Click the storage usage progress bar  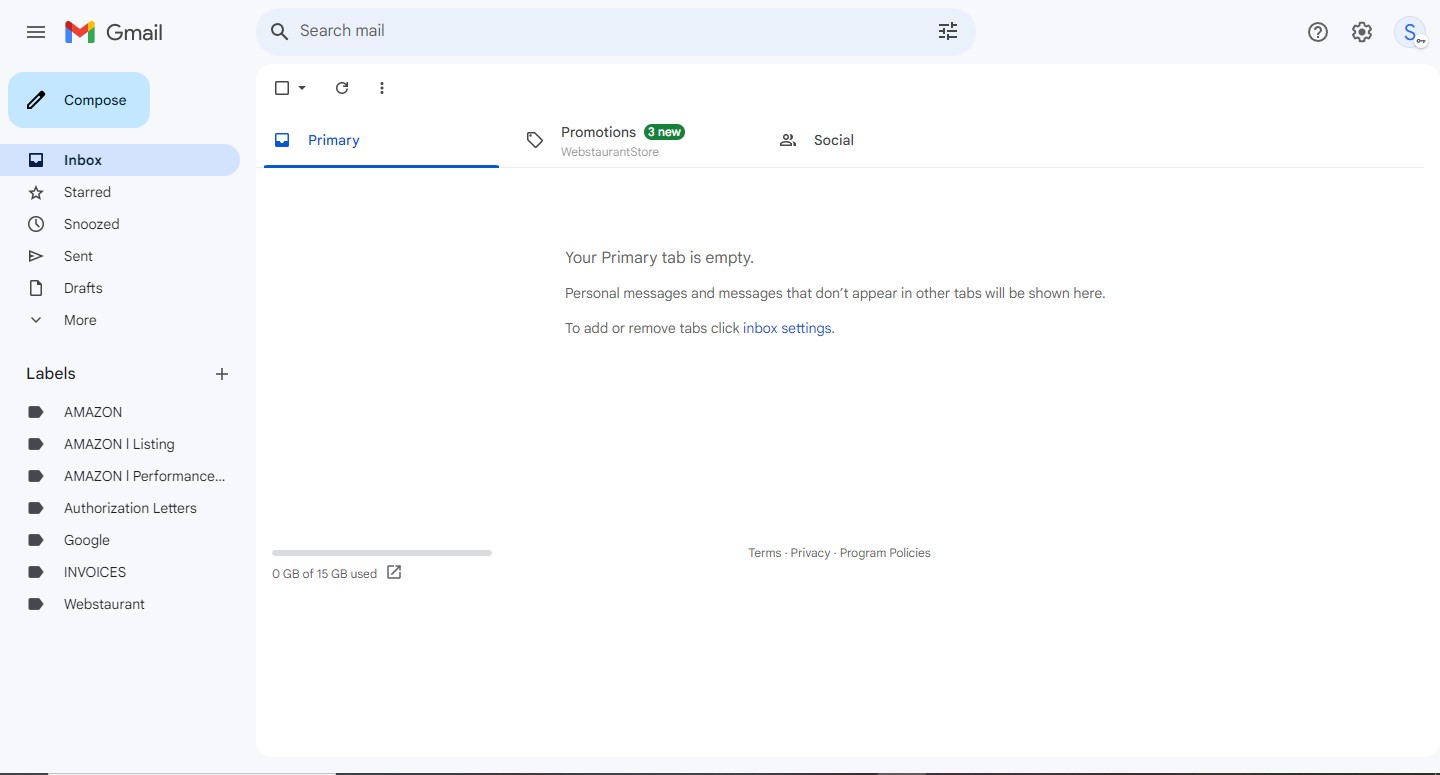382,553
